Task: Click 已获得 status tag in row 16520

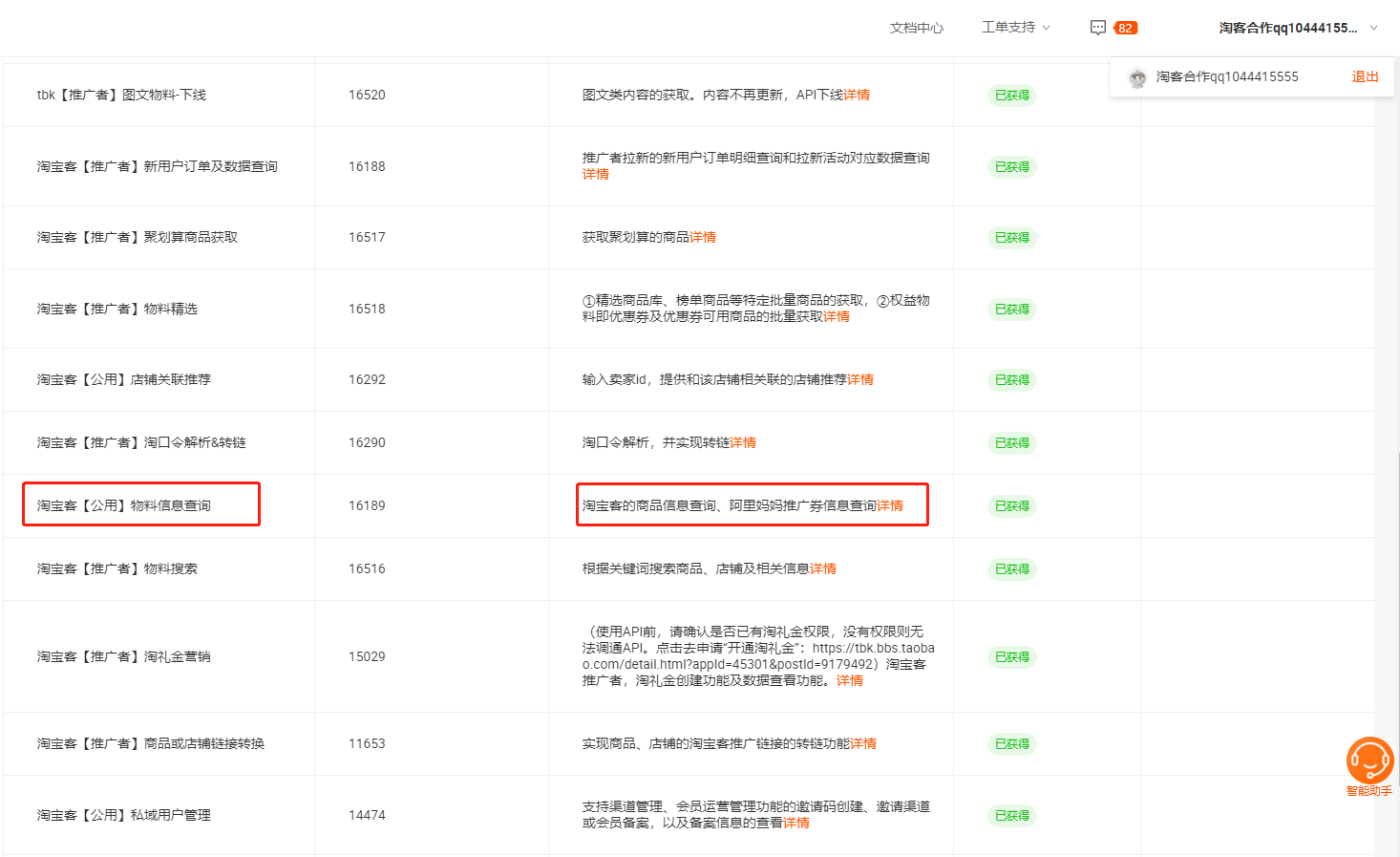Action: tap(1012, 96)
